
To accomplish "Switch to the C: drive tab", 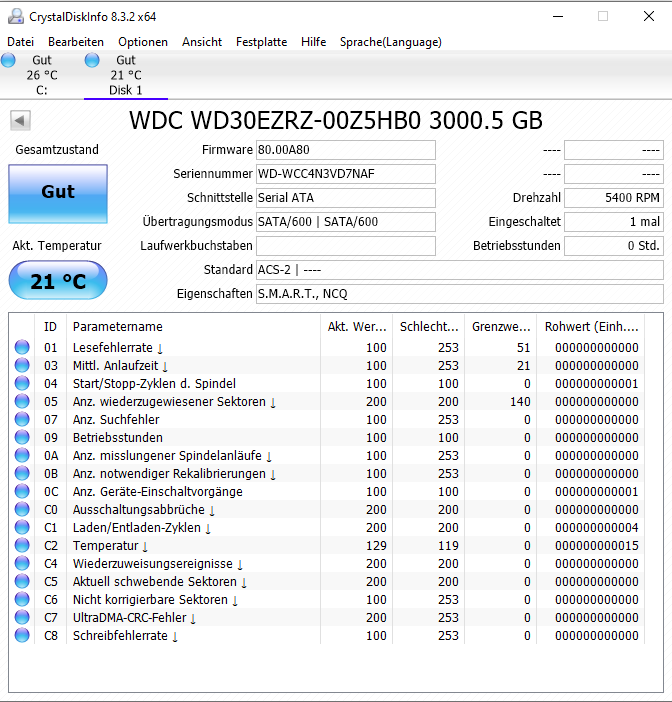I will [x=42, y=75].
